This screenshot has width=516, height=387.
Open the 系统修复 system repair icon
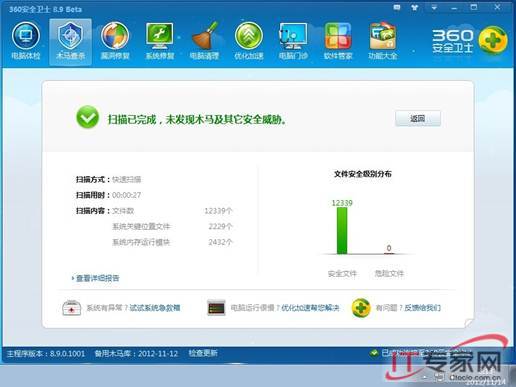pyautogui.click(x=160, y=41)
